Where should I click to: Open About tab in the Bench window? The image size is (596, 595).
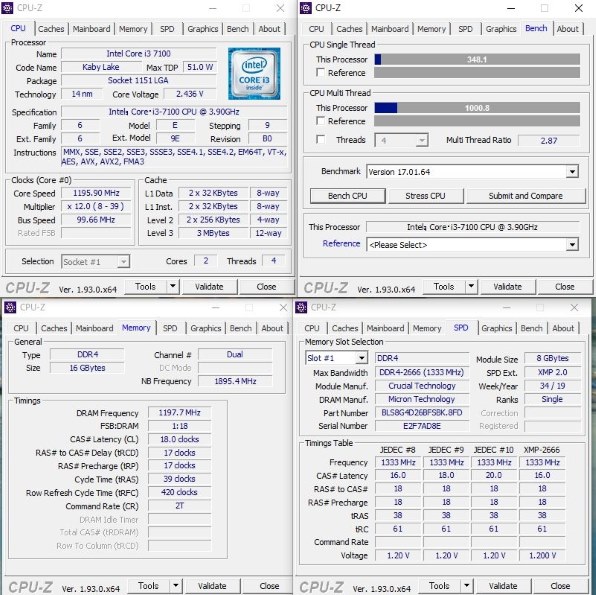(567, 29)
